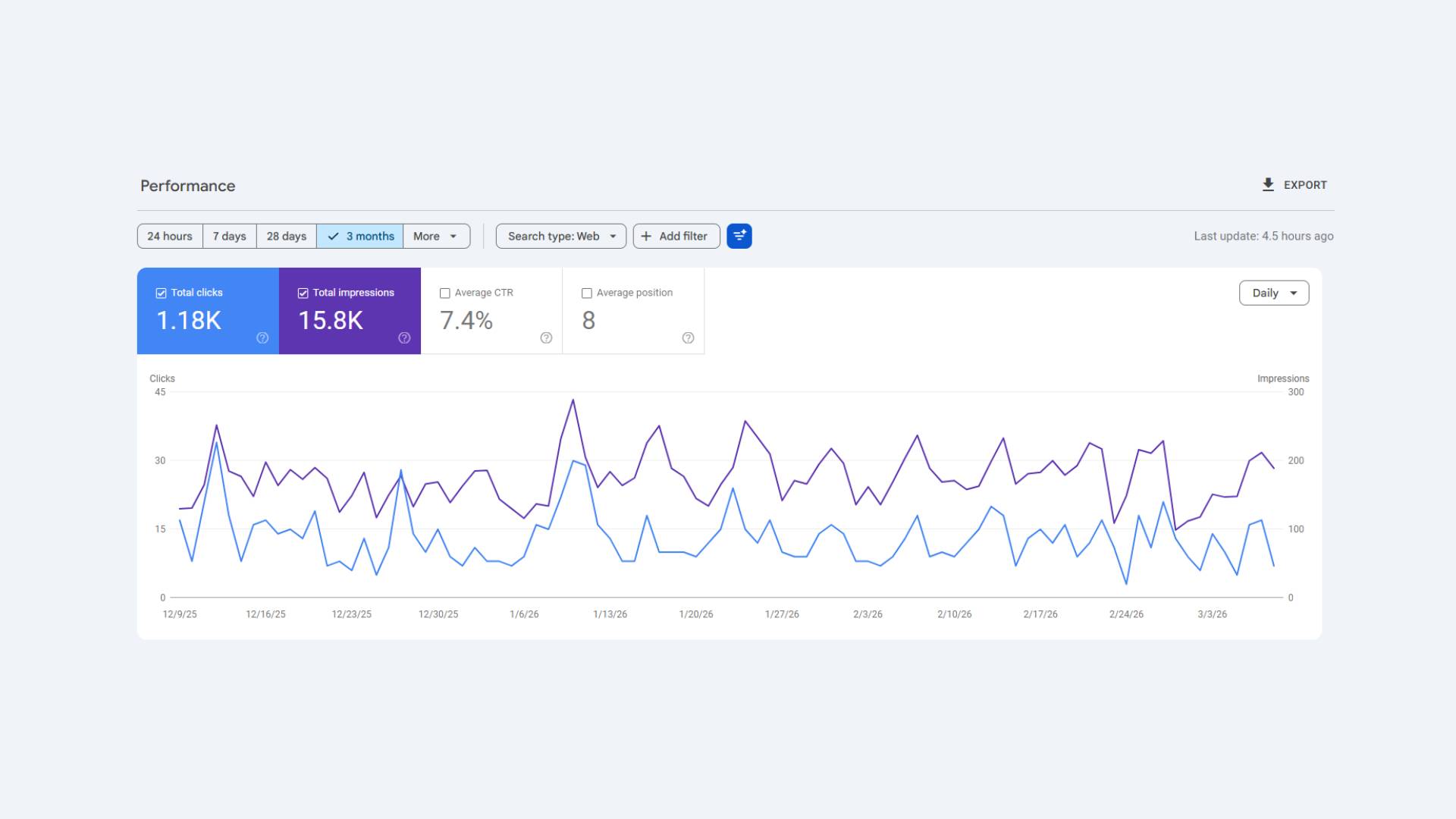Expand the More date range dropdown
The width and height of the screenshot is (1456, 819).
[x=436, y=236]
